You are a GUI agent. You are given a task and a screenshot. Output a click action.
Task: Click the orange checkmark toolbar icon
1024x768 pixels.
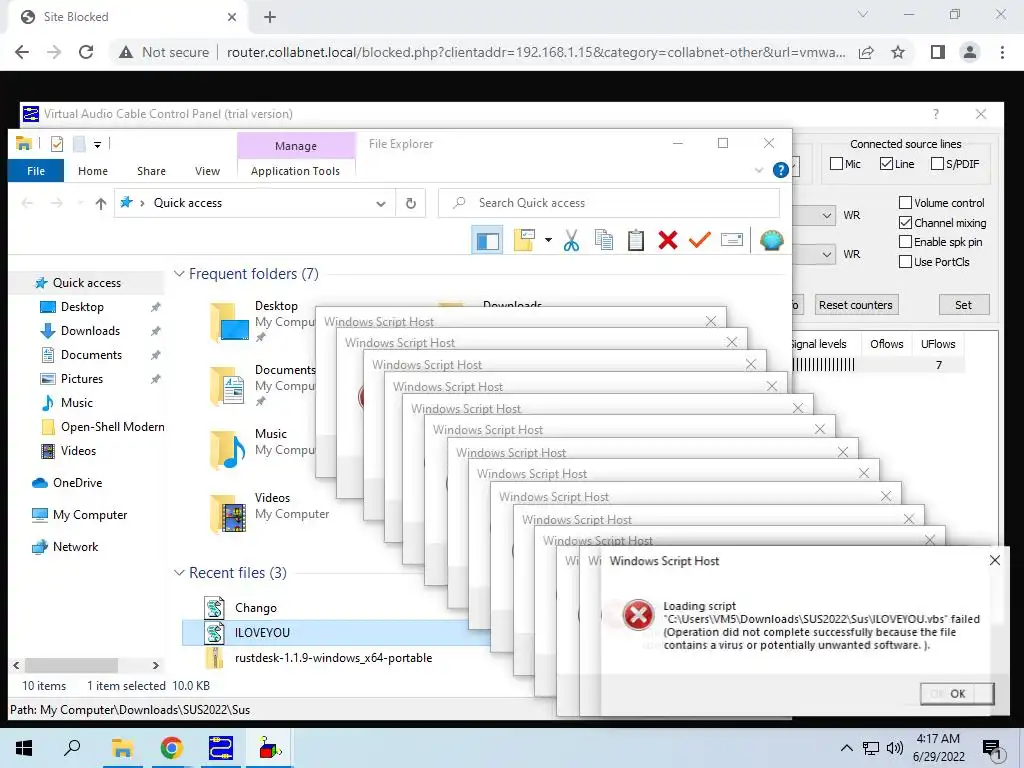click(x=699, y=240)
